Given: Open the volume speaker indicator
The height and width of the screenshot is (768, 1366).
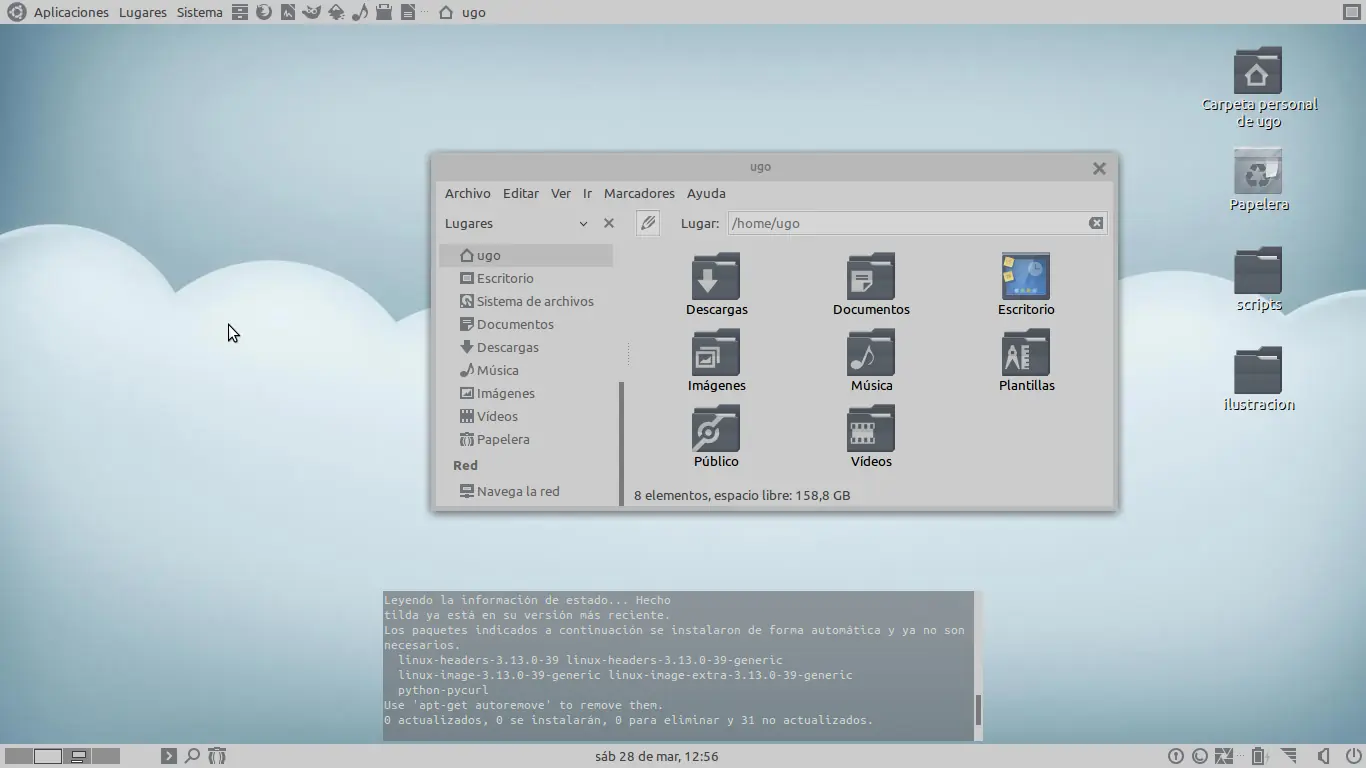Looking at the screenshot, I should click(x=1322, y=756).
